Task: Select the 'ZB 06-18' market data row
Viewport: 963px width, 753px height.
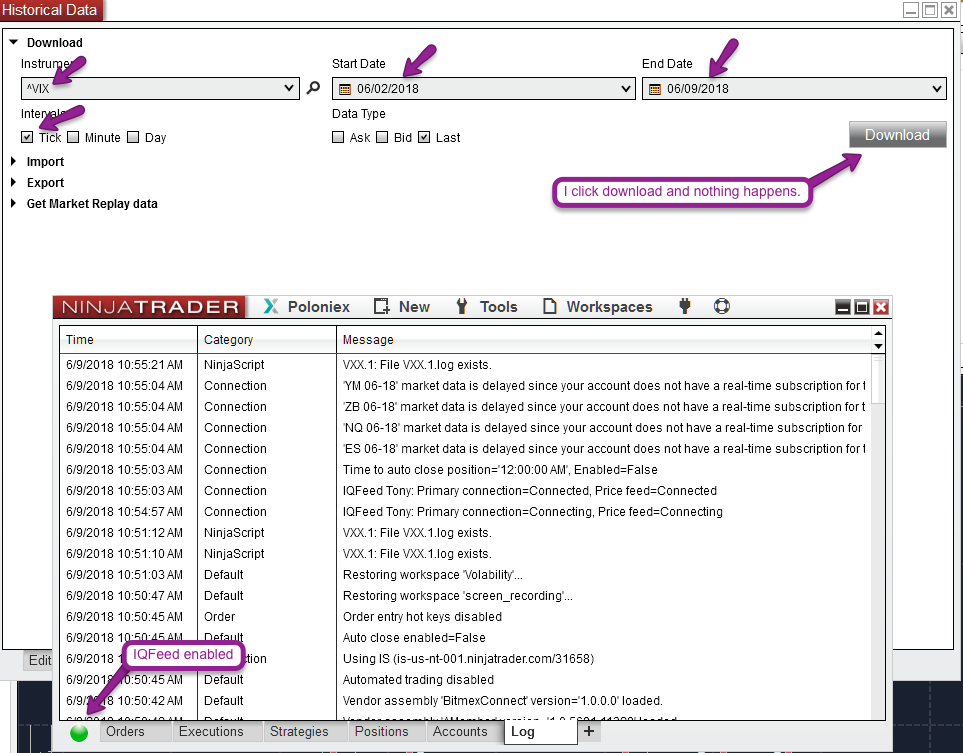Action: point(466,407)
